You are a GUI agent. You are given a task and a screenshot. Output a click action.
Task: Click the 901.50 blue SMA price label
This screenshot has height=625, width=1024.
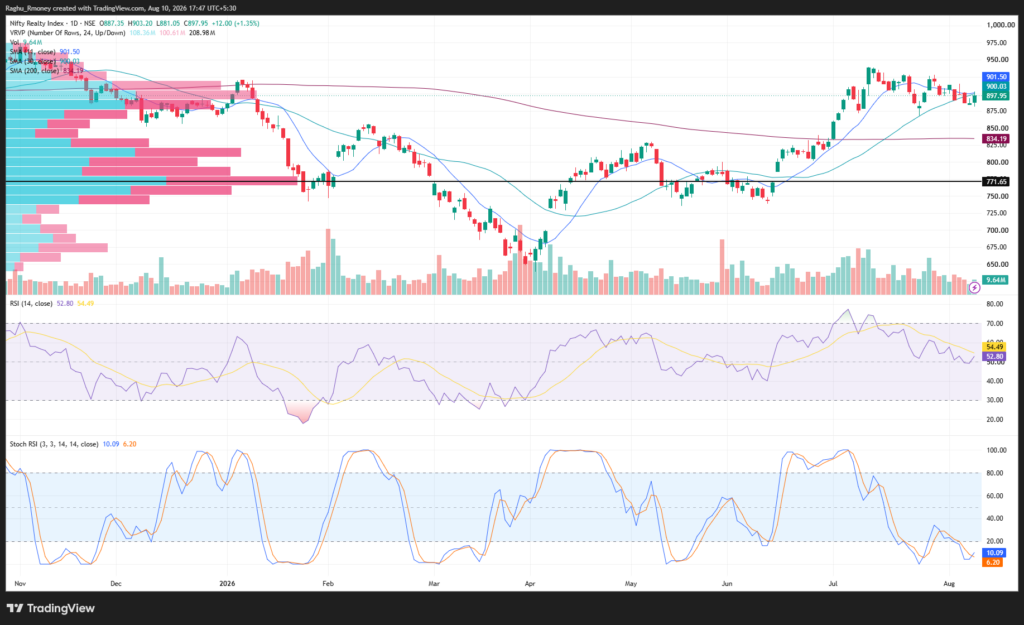(996, 77)
